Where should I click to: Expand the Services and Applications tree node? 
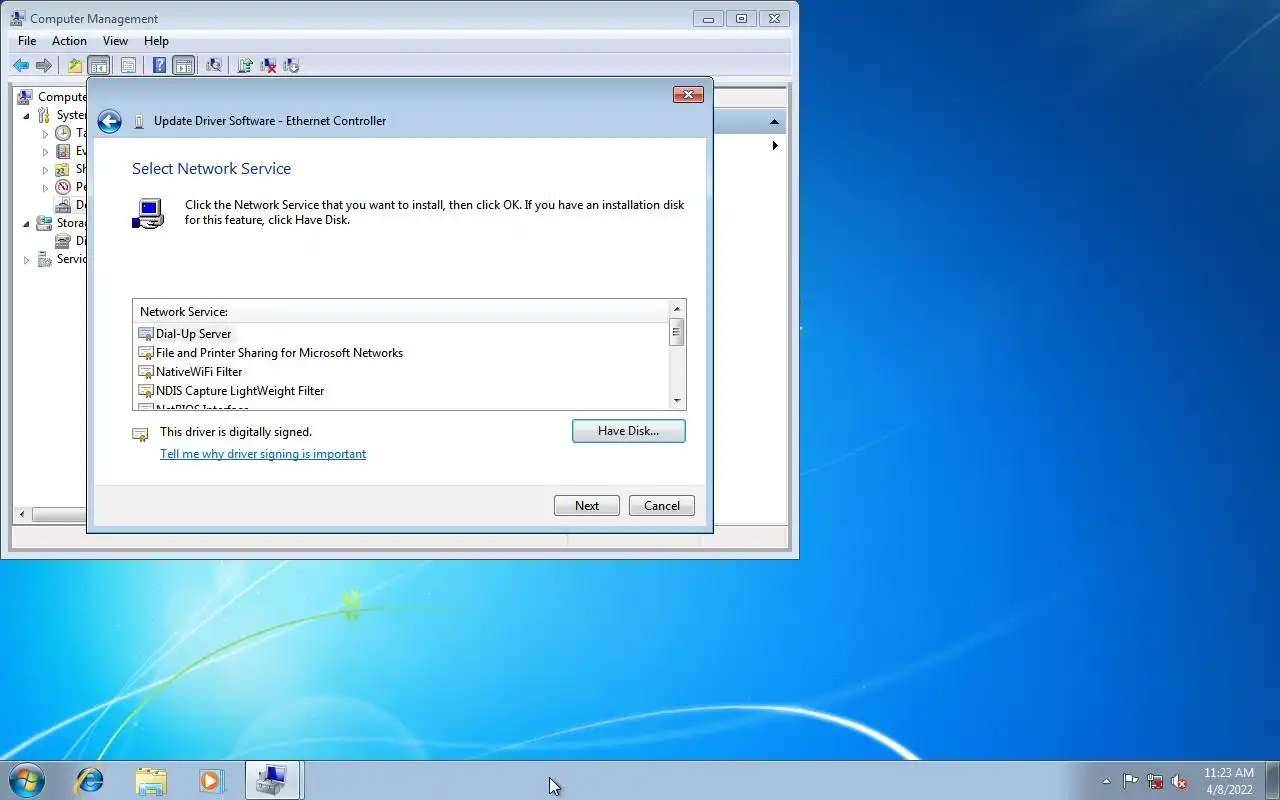(x=27, y=260)
